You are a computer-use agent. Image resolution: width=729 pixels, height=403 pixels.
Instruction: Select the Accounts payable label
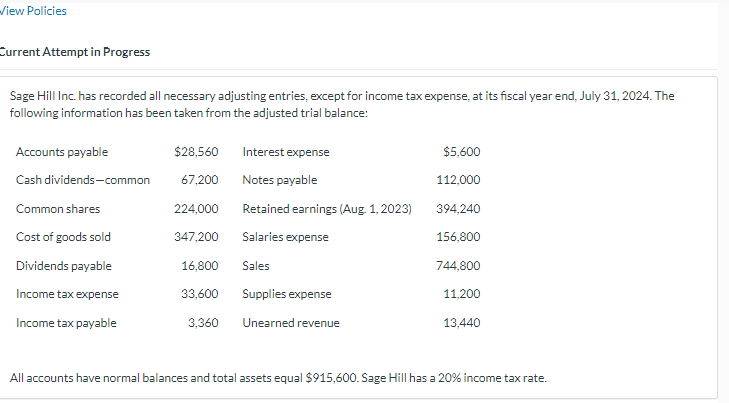click(62, 152)
